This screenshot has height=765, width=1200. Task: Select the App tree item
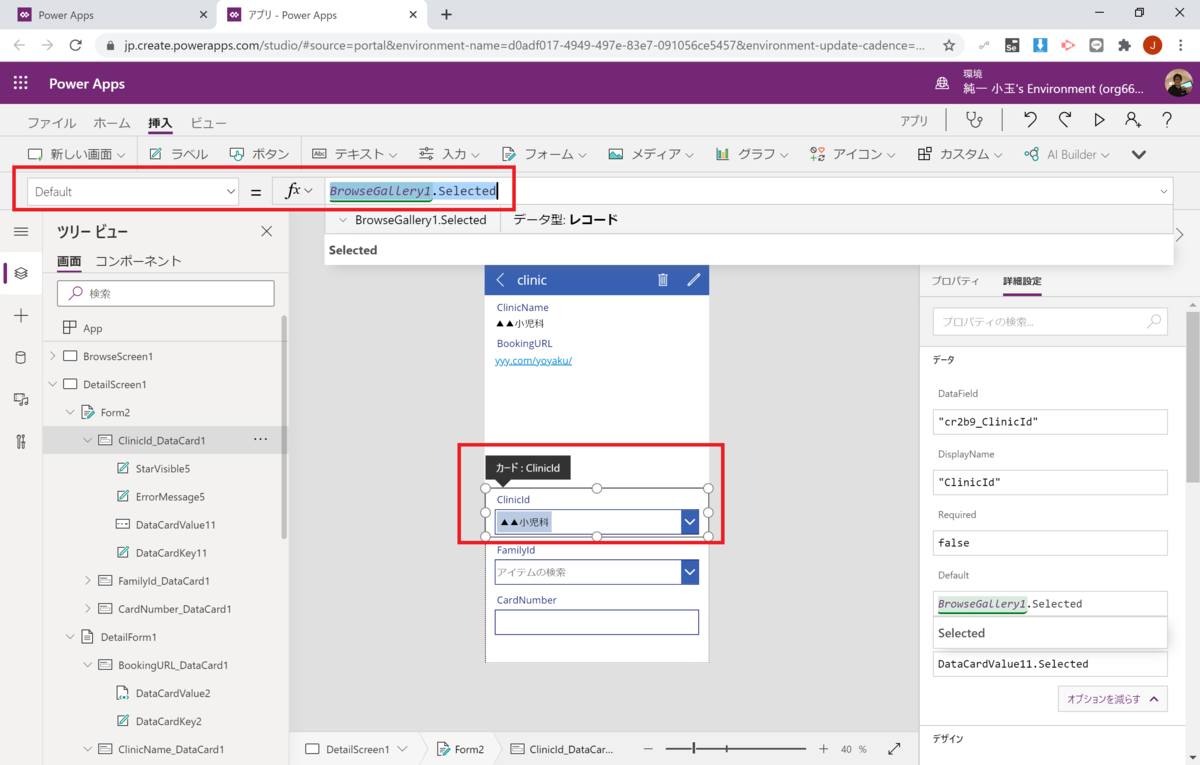92,328
